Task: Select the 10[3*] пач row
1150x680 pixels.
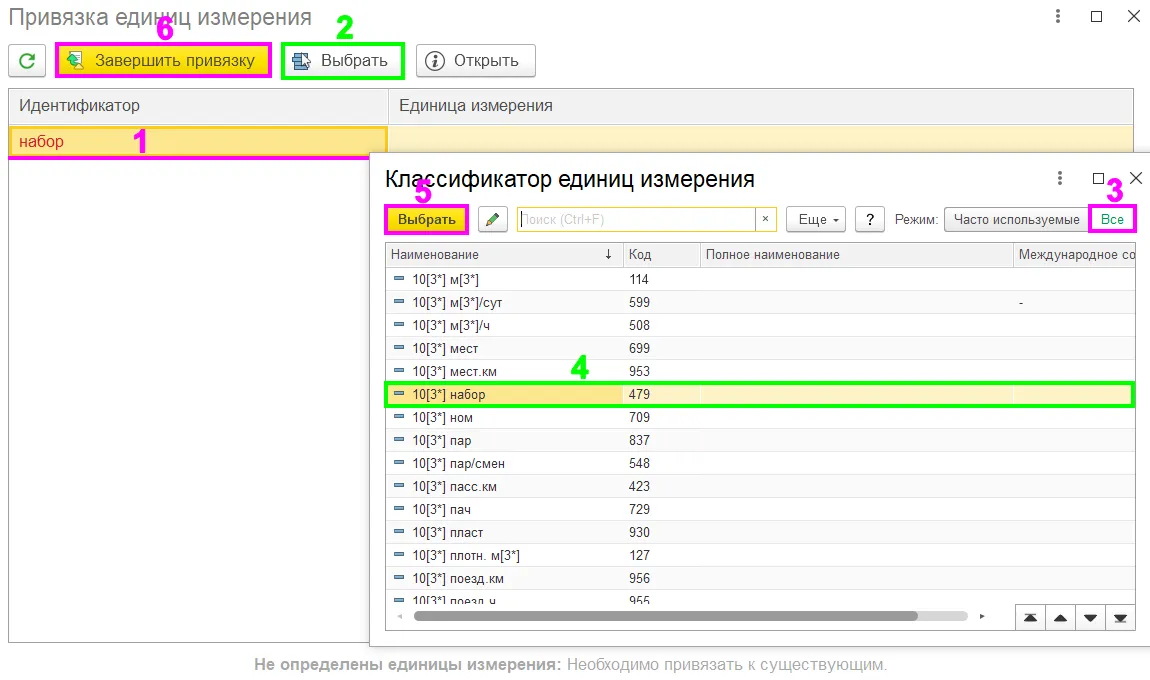Action: click(761, 509)
